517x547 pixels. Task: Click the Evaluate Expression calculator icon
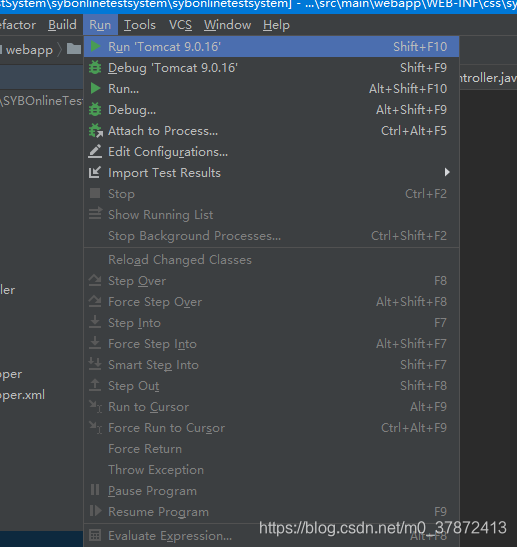click(95, 535)
